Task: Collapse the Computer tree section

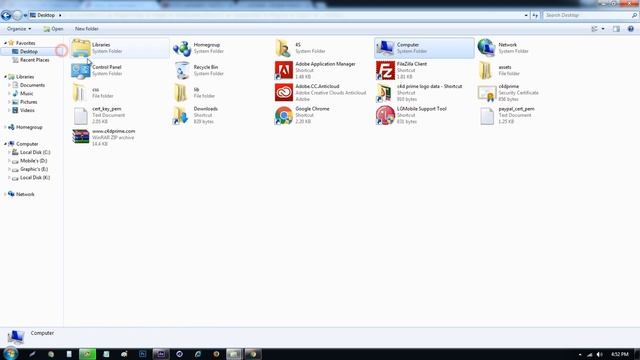Action: click(5, 144)
